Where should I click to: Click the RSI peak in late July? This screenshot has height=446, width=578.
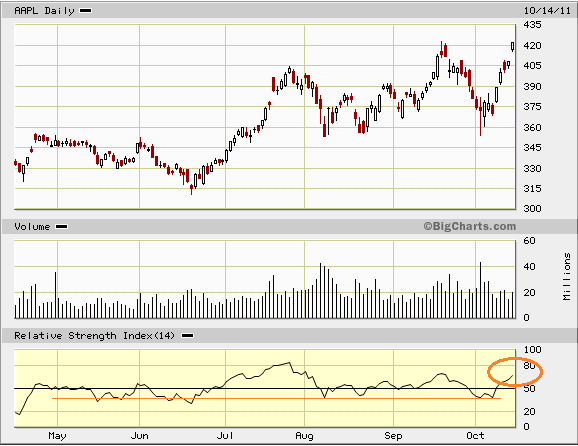coord(290,363)
